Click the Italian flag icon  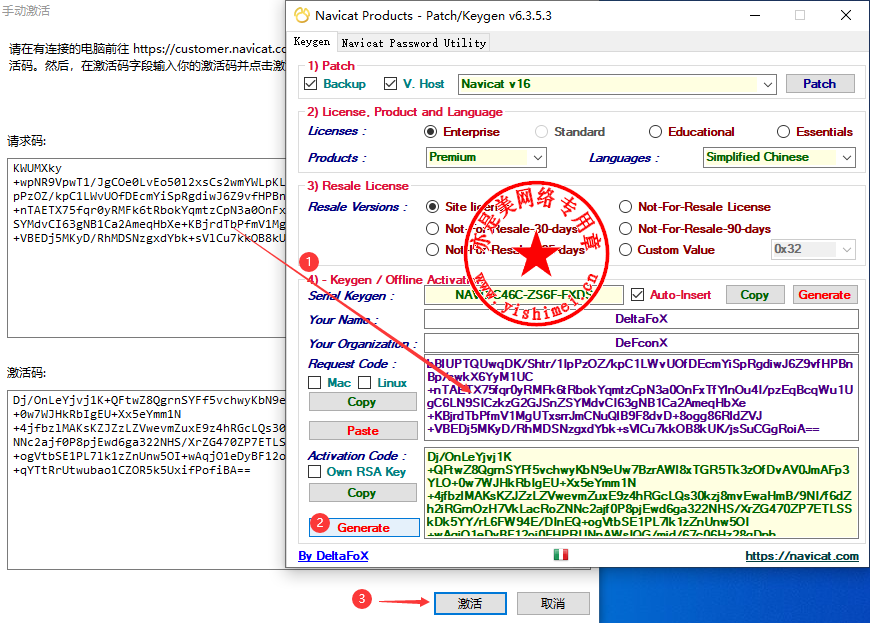point(560,555)
